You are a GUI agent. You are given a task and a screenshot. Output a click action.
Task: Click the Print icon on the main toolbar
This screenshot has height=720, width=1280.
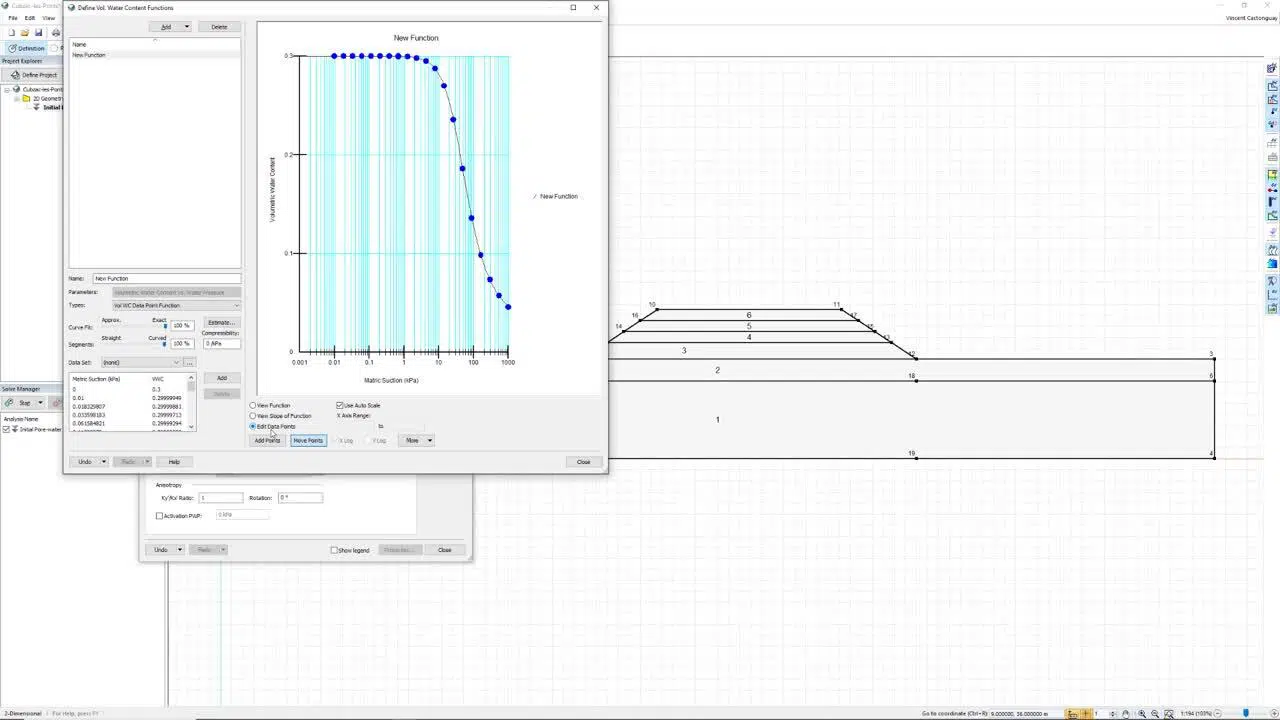(x=55, y=33)
